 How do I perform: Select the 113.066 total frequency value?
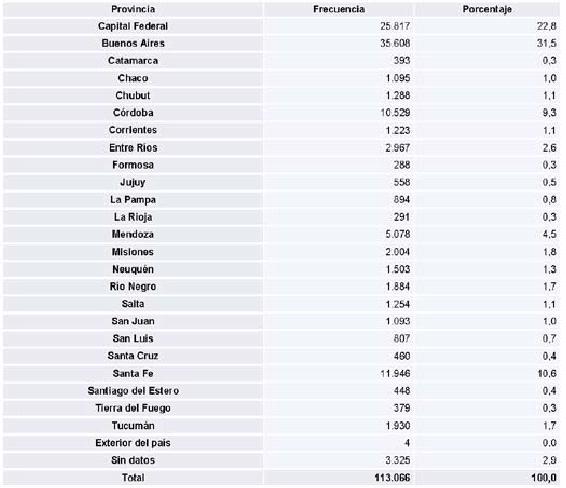point(392,478)
